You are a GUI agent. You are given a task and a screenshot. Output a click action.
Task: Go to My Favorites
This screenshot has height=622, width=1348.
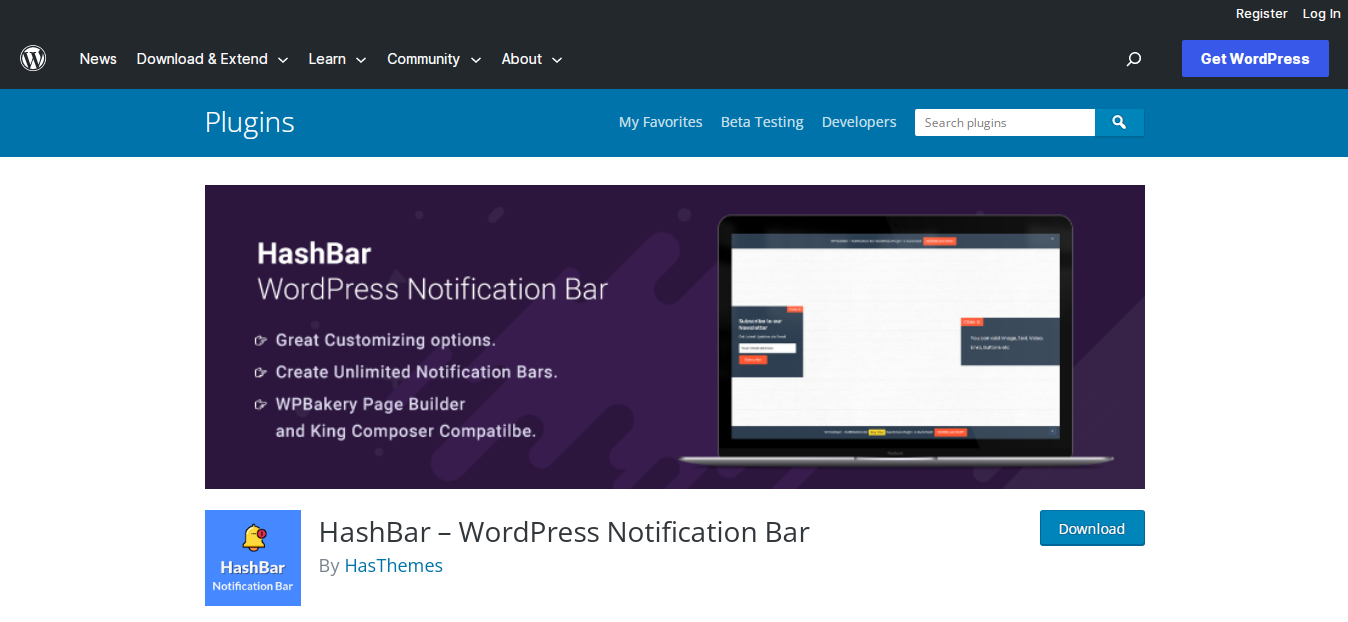pos(661,122)
